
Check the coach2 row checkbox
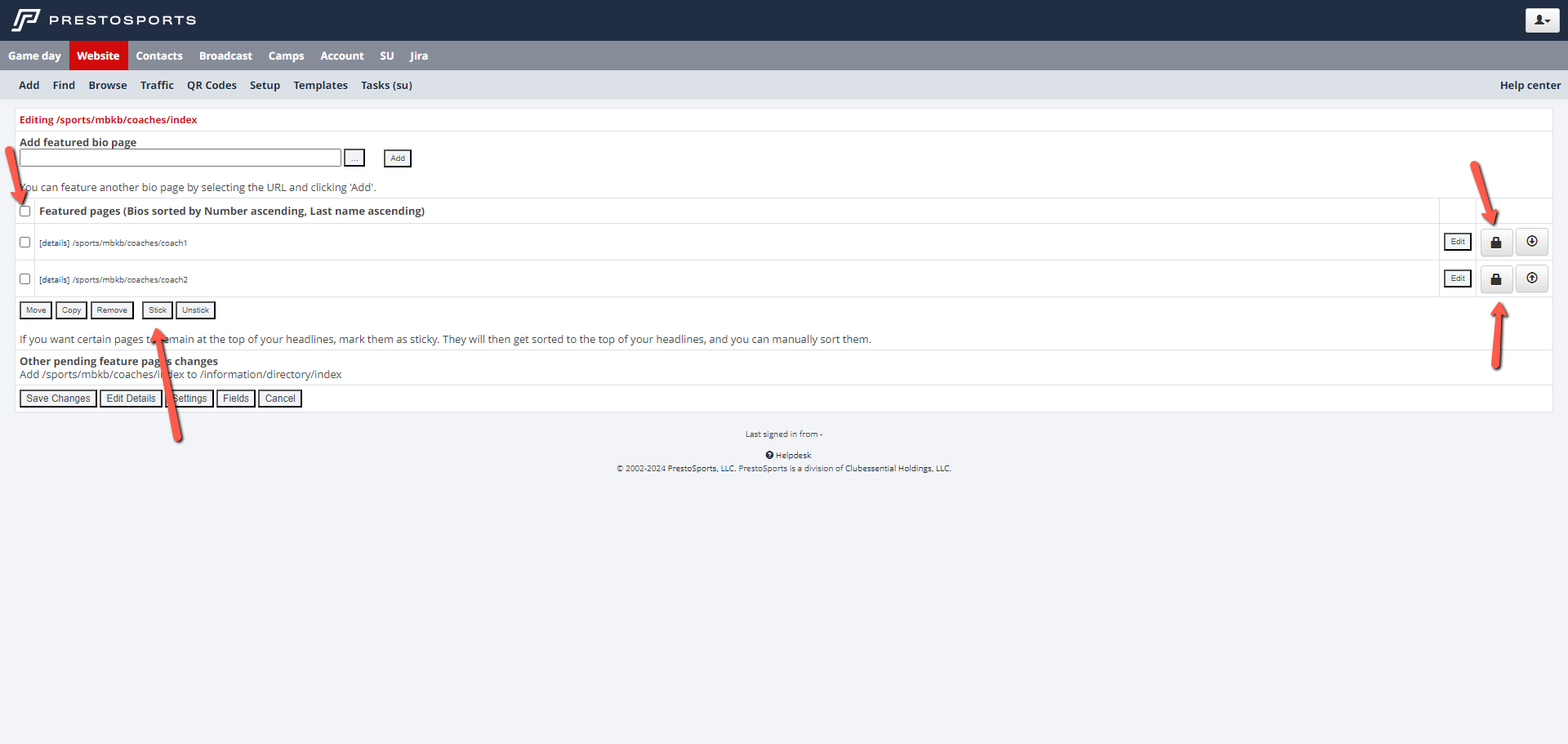[x=25, y=279]
